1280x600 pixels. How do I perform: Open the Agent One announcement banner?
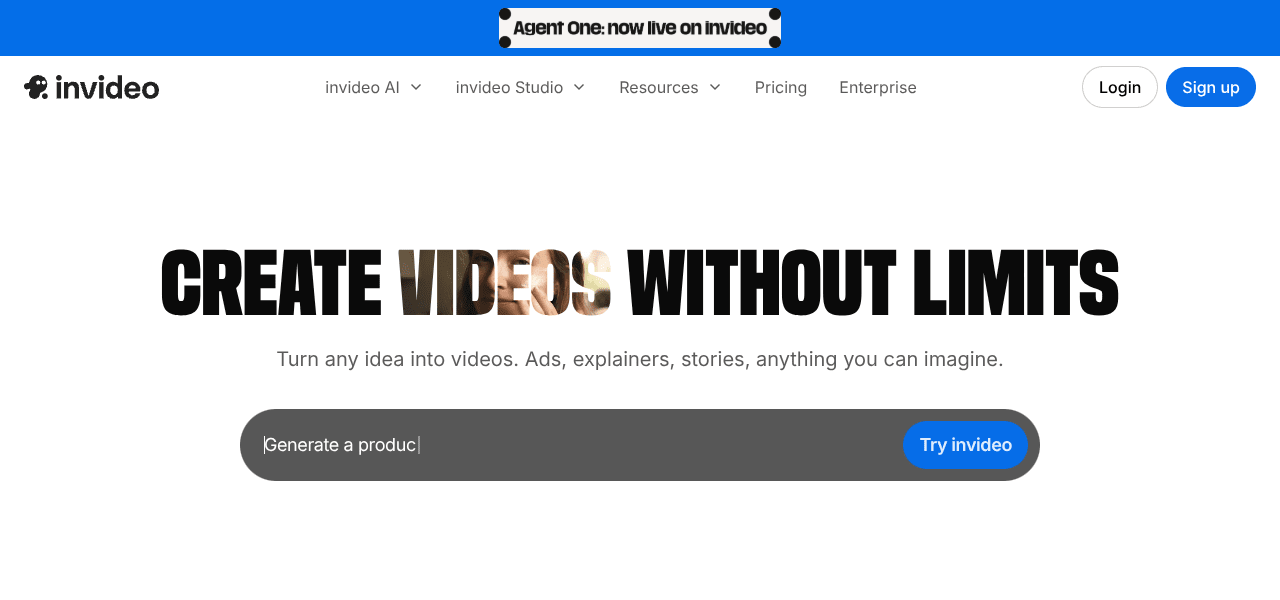(640, 28)
